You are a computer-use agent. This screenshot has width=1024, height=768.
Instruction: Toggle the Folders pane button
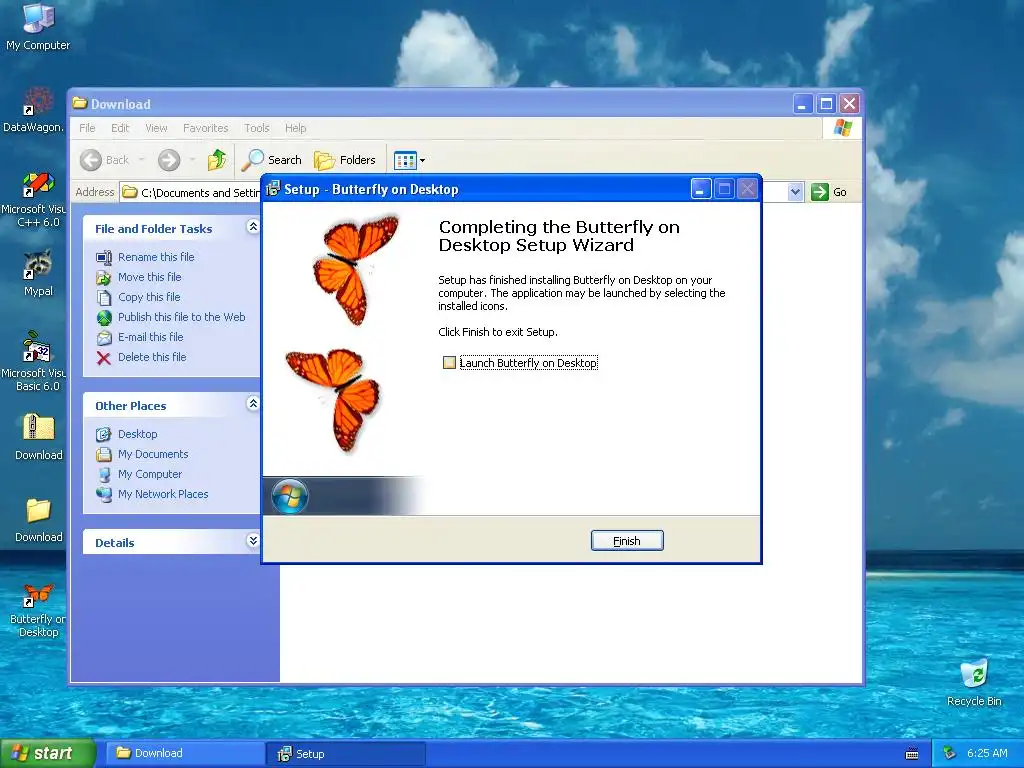[x=345, y=160]
